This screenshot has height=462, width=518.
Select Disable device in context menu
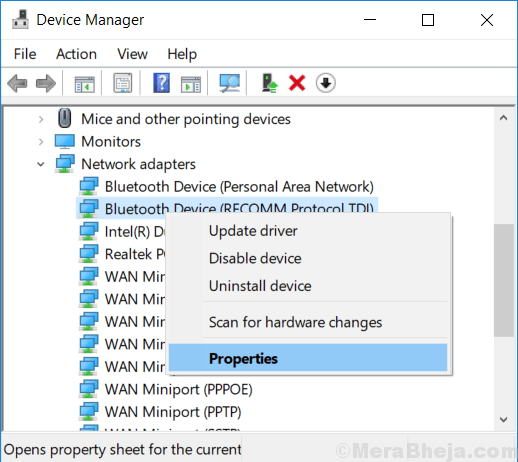255,258
